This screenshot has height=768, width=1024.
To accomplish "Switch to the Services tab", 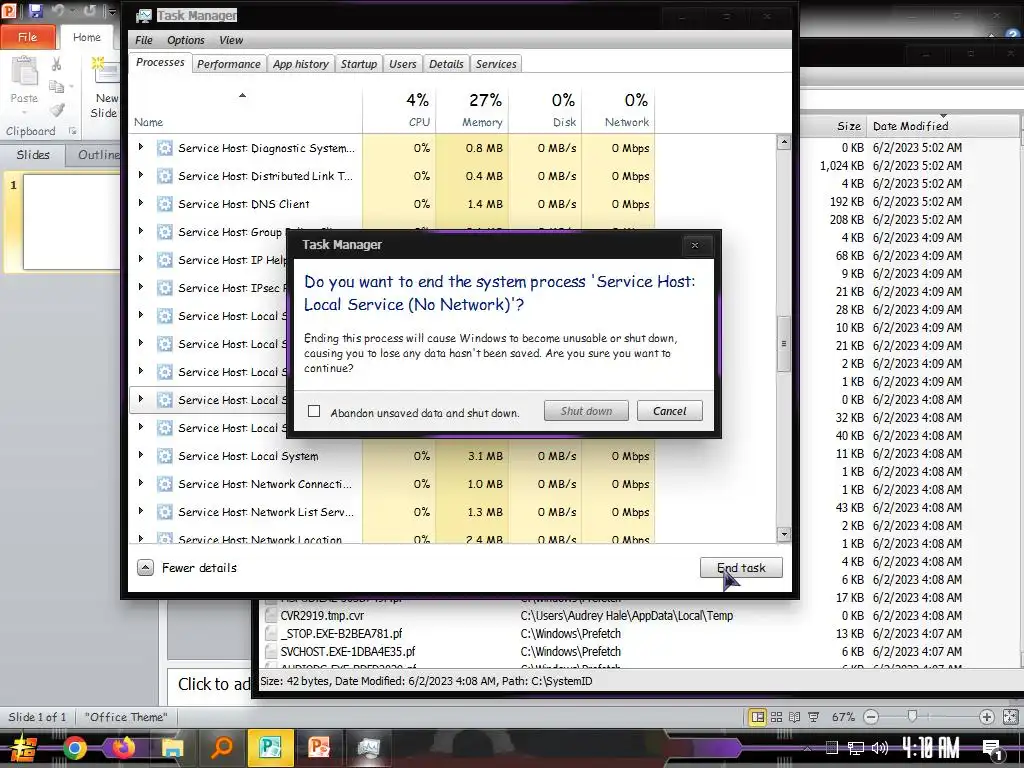I will coord(496,64).
